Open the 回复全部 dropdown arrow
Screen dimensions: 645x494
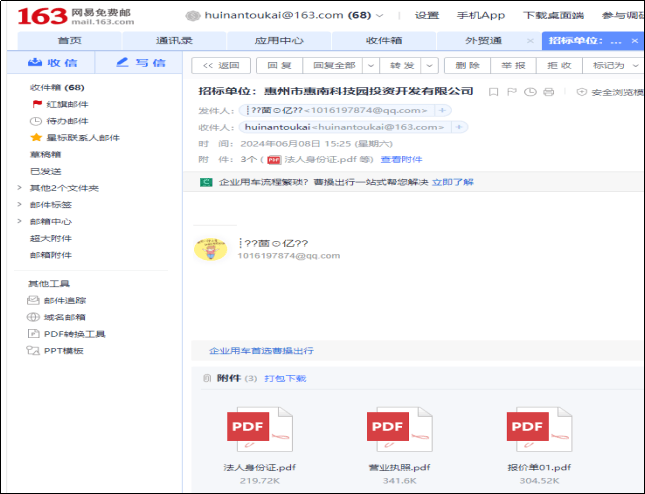[x=370, y=65]
